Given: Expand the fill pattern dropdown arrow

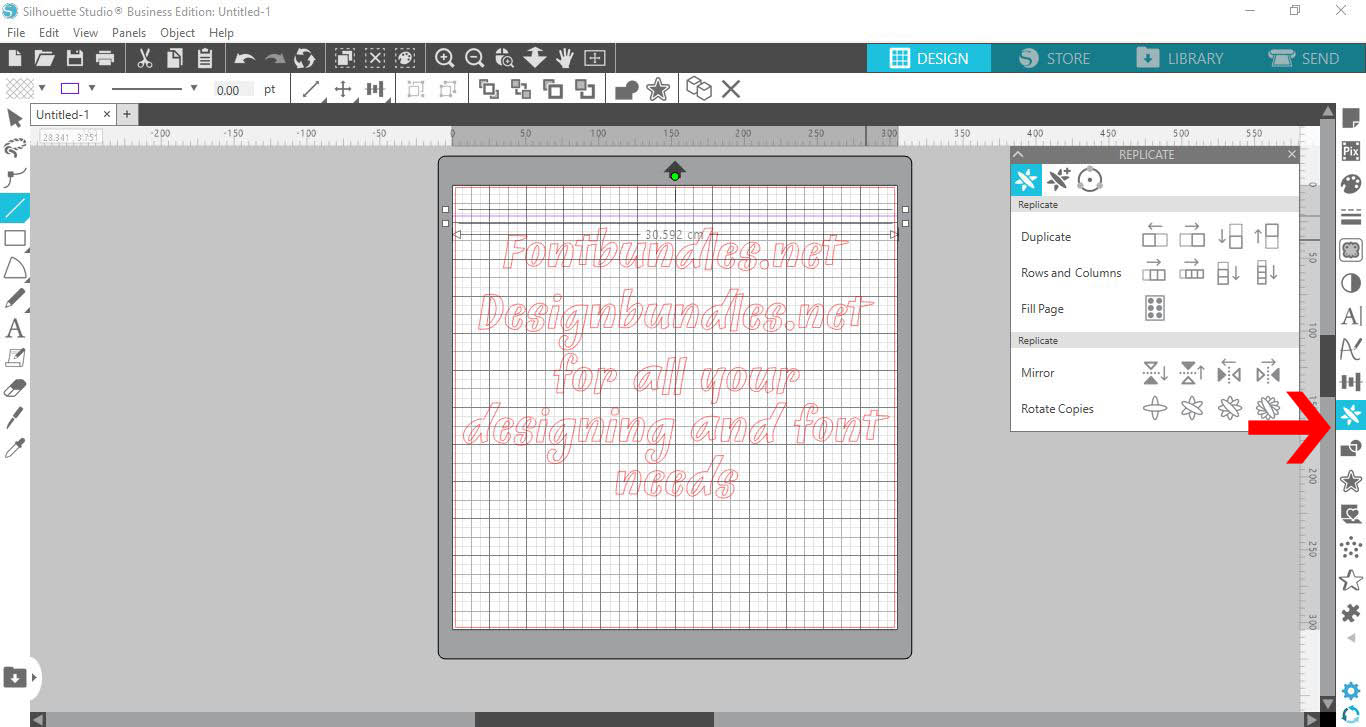Looking at the screenshot, I should click(42, 88).
